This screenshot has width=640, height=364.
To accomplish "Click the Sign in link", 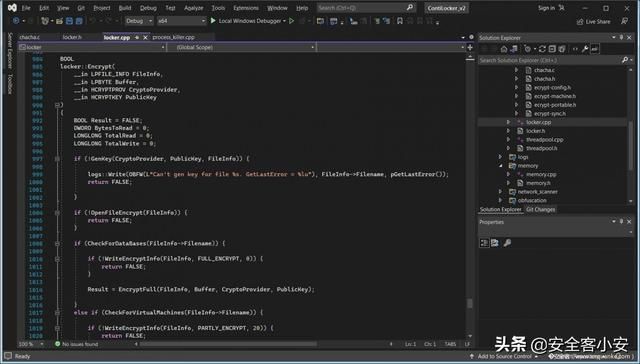I will [546, 8].
